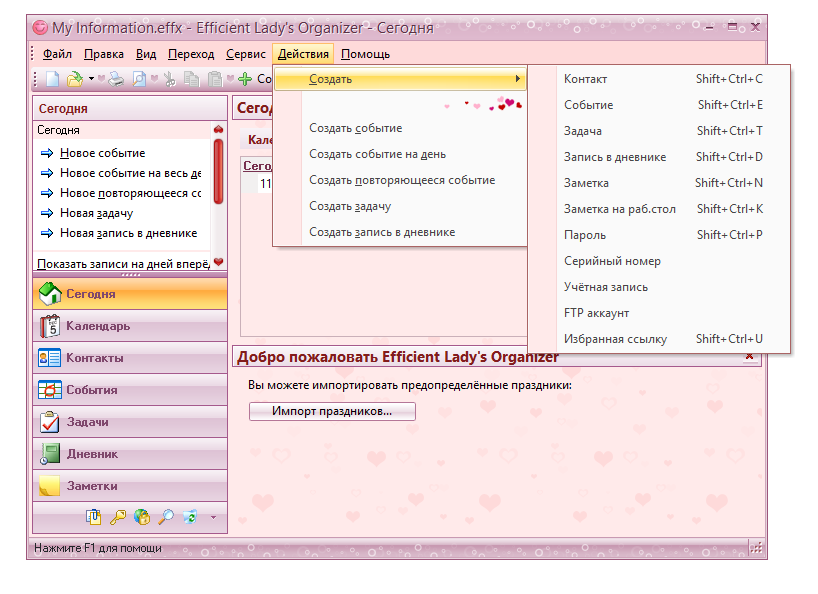The image size is (818, 594).
Task: Select Избранная ссылку submenu item
Action: [x=659, y=340]
